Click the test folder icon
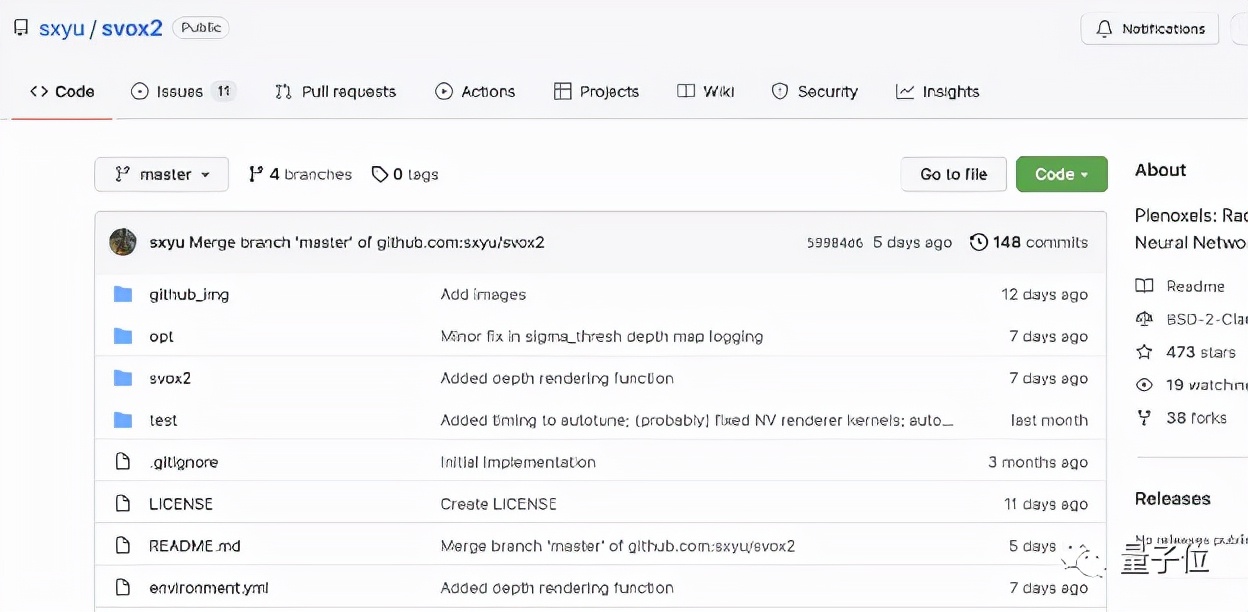 coord(123,420)
